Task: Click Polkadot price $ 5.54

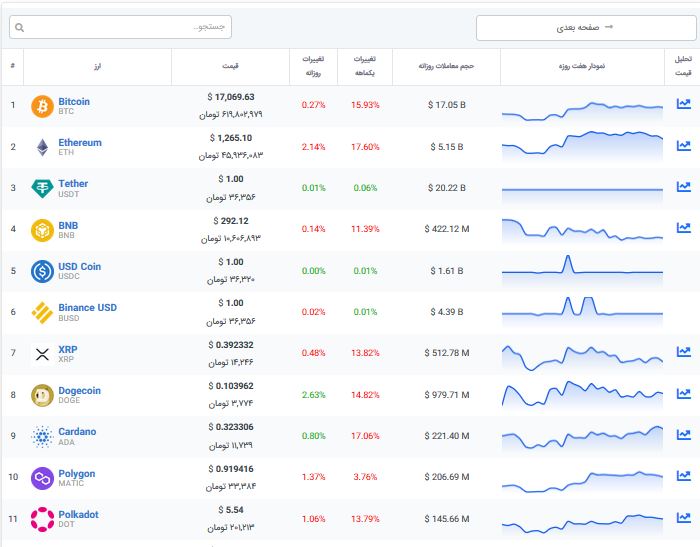Action: pyautogui.click(x=230, y=510)
